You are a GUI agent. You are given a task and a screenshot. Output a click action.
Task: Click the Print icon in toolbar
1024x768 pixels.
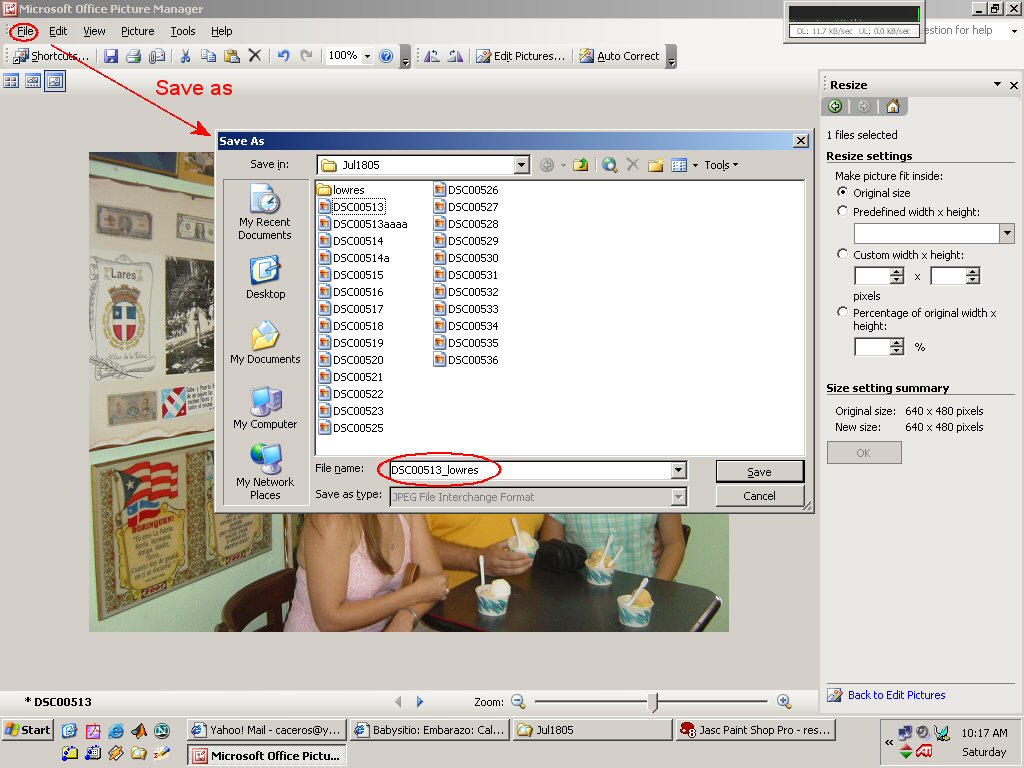pyautogui.click(x=133, y=57)
